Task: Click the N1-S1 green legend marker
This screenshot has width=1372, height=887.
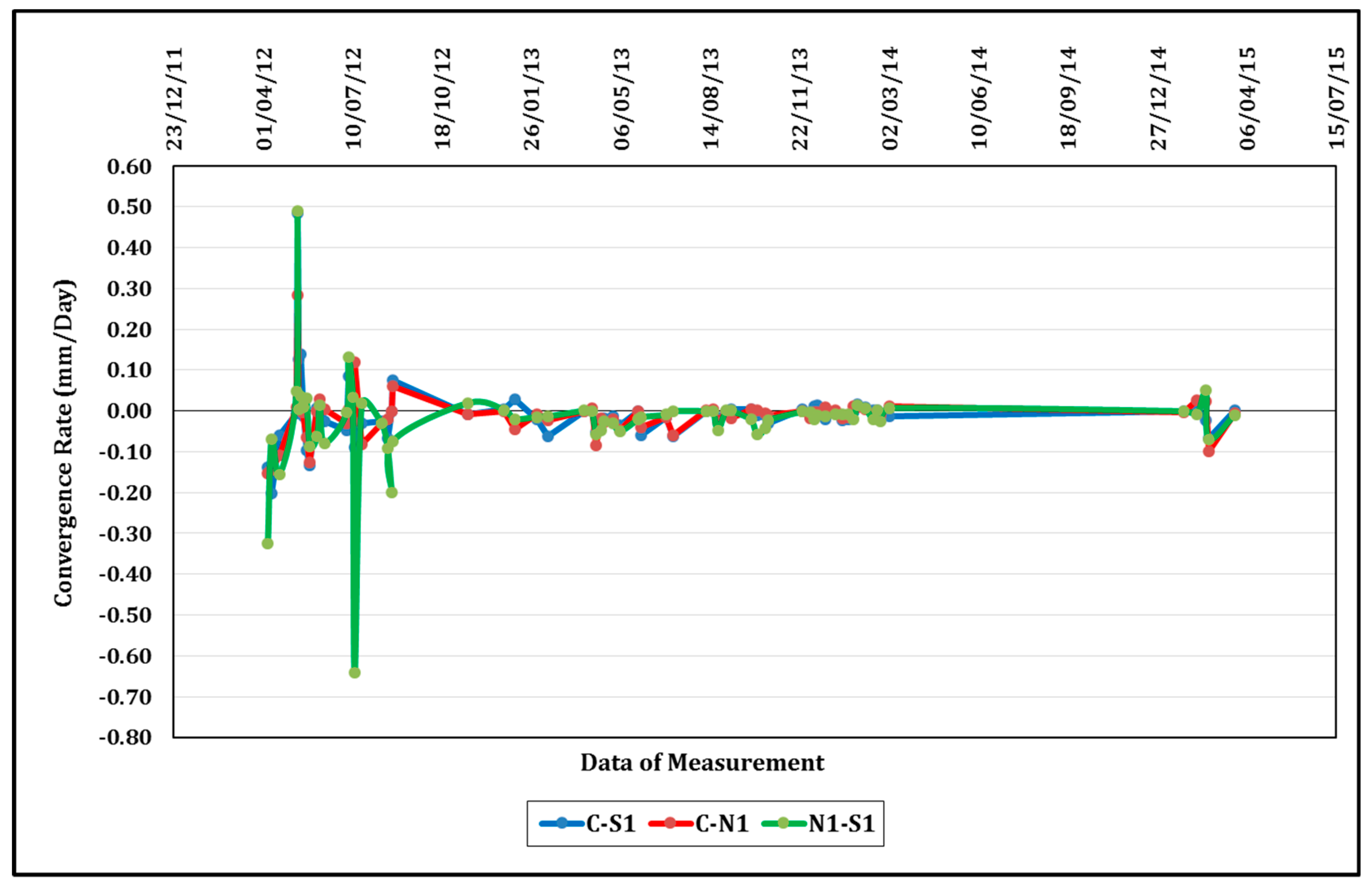Action: [x=783, y=823]
